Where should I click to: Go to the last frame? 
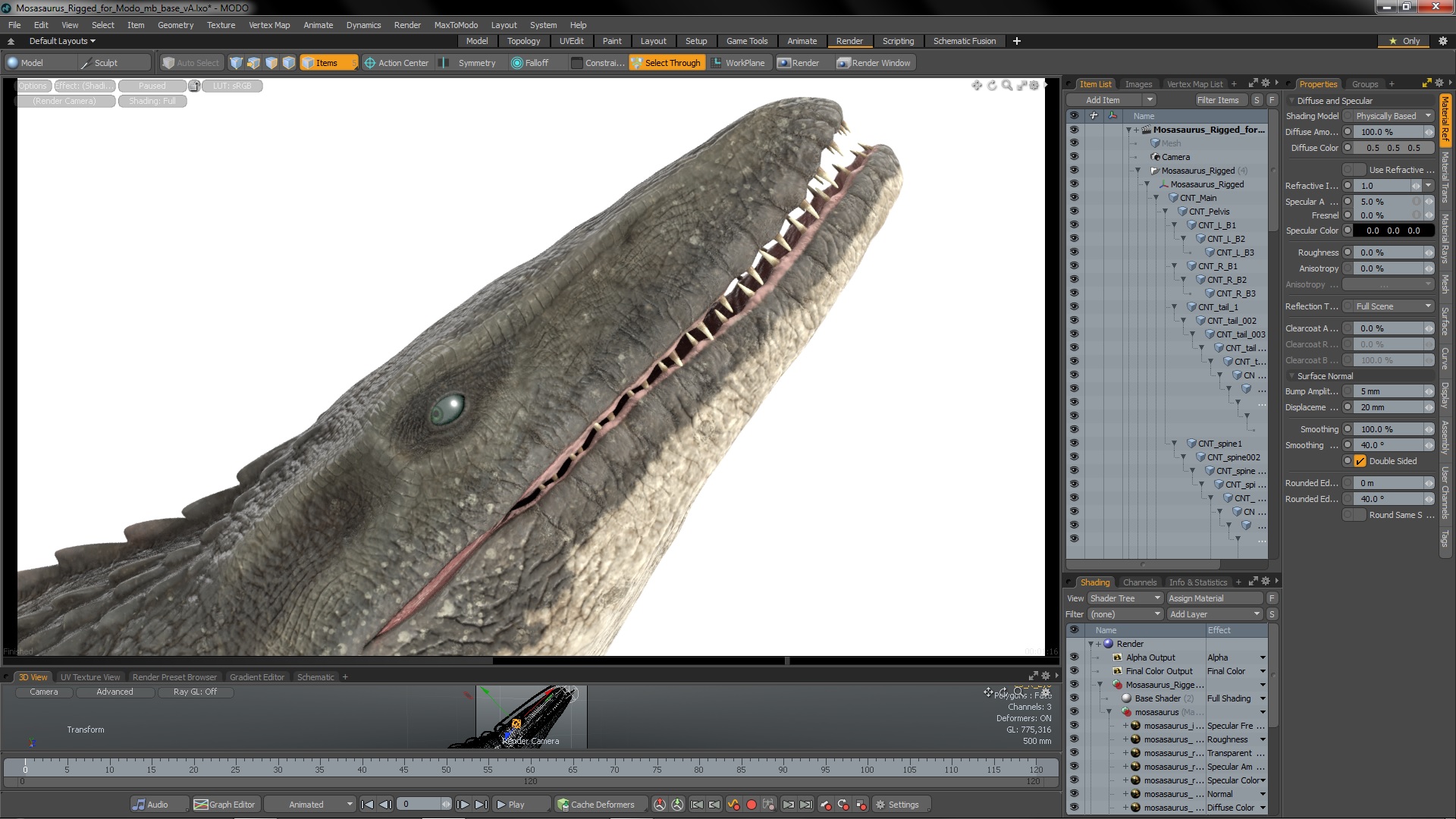point(481,805)
